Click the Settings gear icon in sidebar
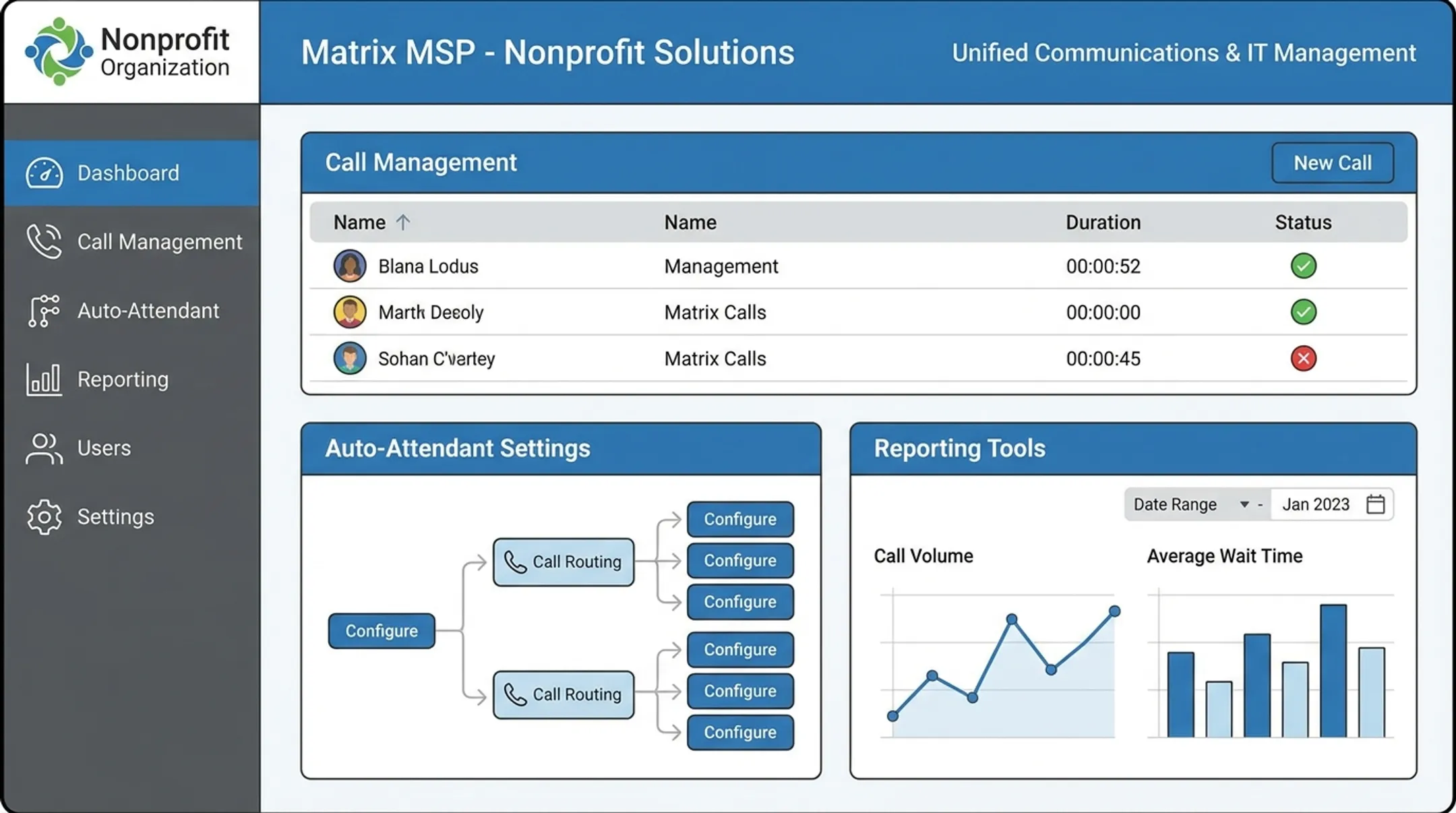The height and width of the screenshot is (813, 1456). (44, 517)
